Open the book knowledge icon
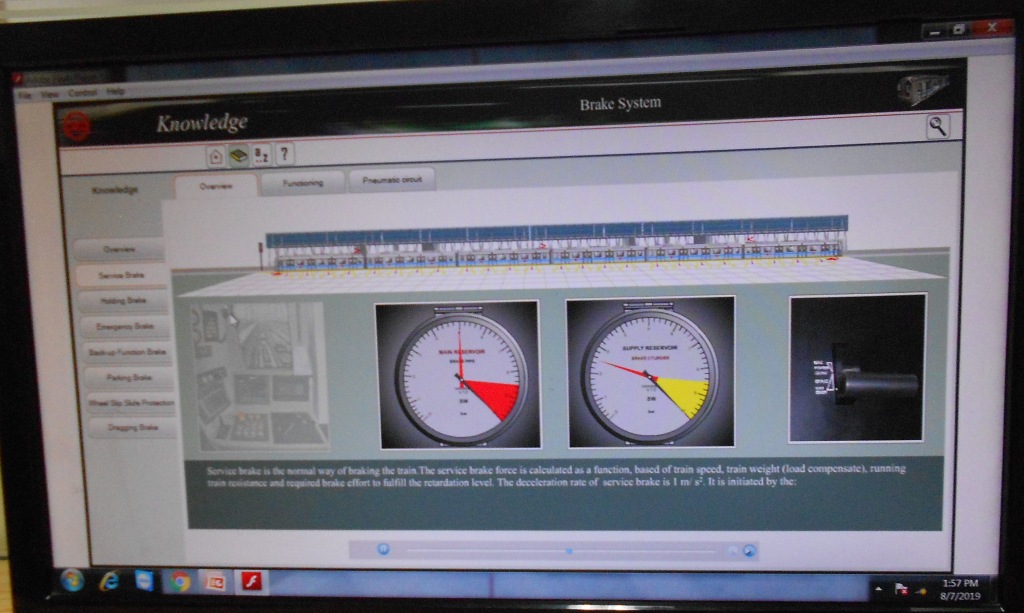The image size is (1024, 613). (238, 155)
